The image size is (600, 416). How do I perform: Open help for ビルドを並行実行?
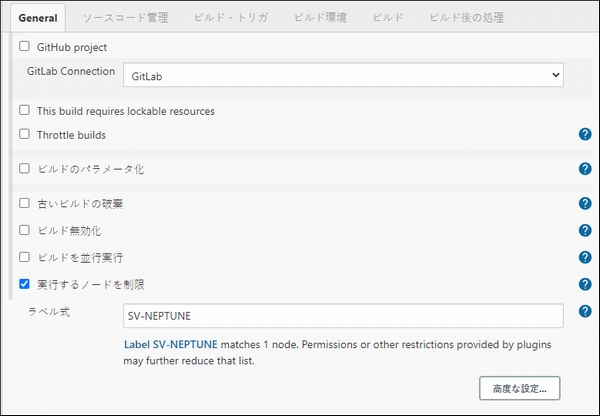(585, 257)
